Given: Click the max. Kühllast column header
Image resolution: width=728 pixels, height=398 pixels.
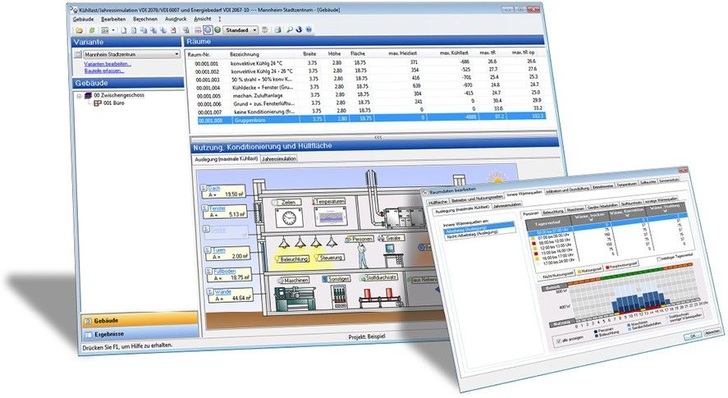Looking at the screenshot, I should (455, 53).
